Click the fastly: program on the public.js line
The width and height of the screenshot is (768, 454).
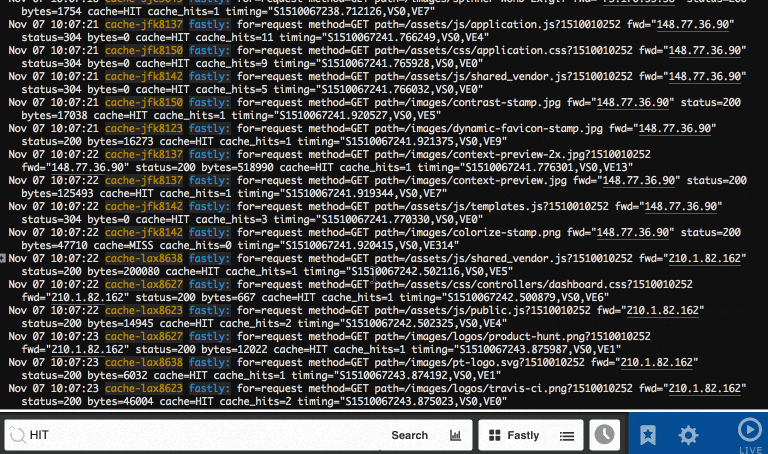coord(209,310)
